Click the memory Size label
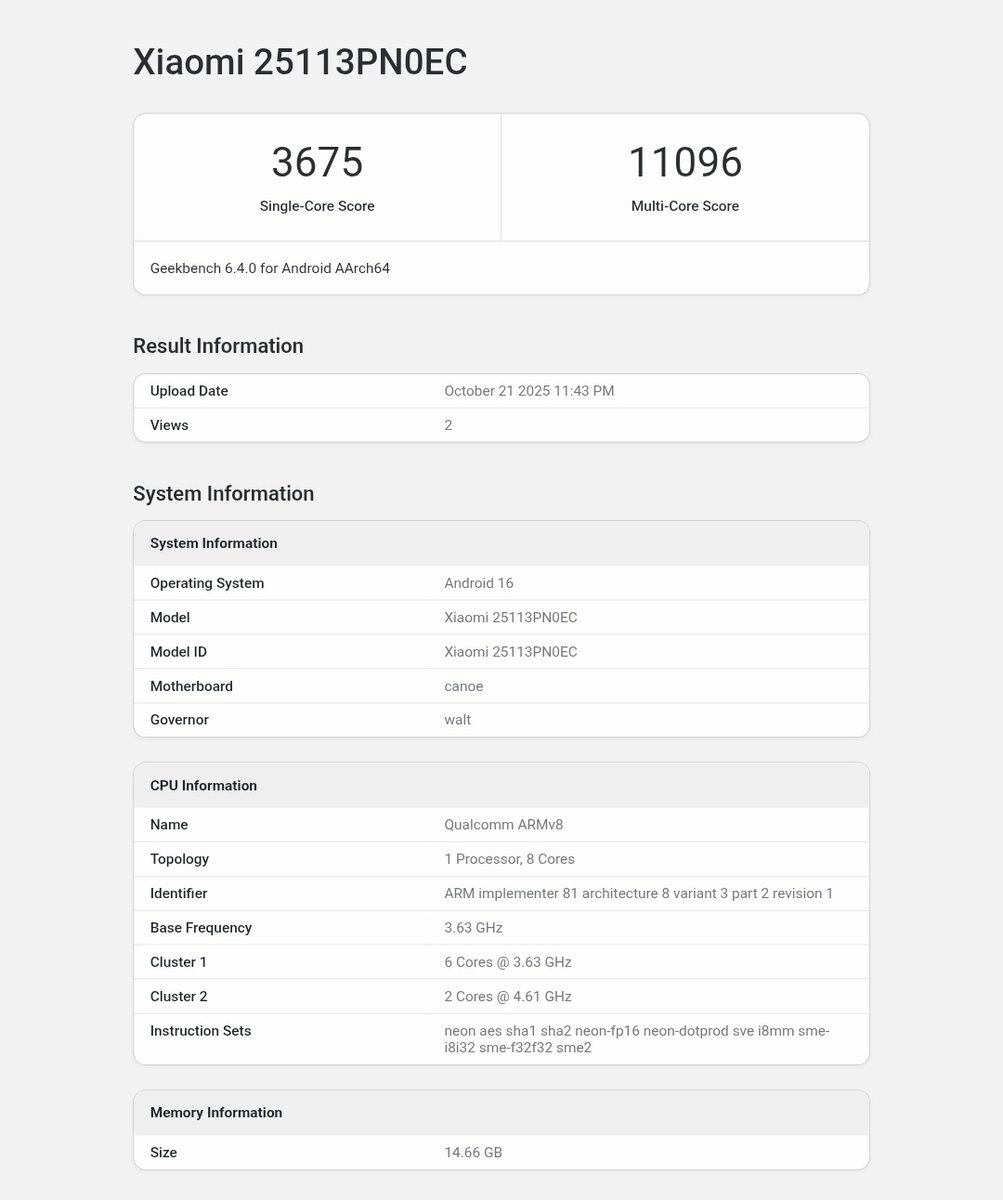This screenshot has width=1003, height=1200. click(163, 1152)
